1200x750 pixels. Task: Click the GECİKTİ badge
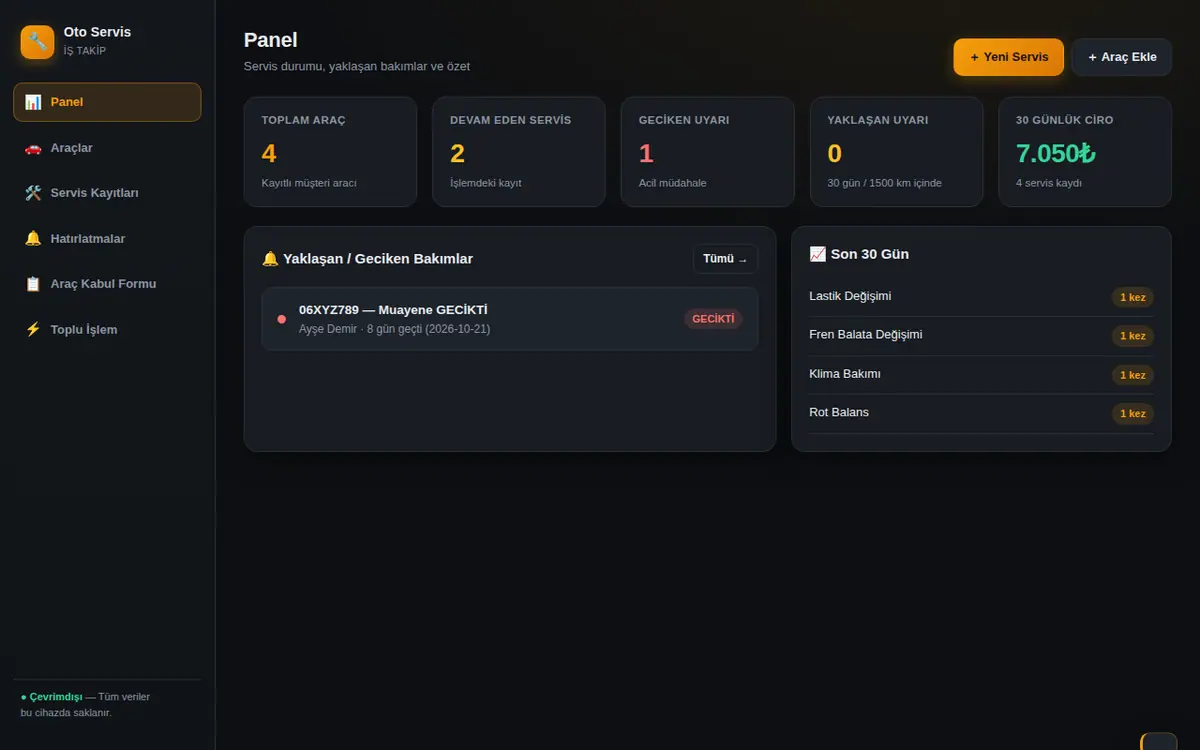(714, 319)
